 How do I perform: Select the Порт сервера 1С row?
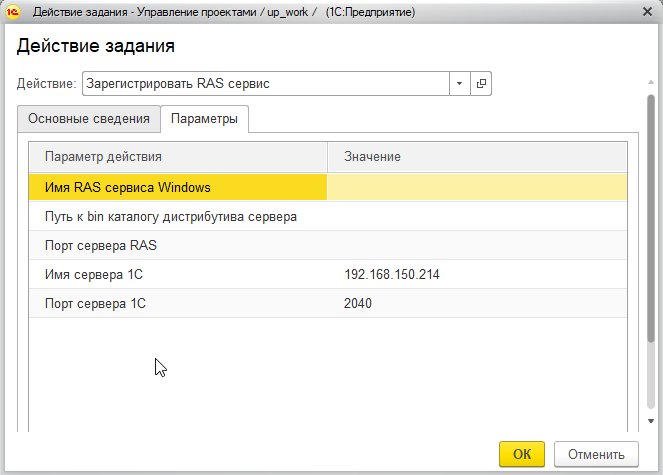click(x=328, y=303)
